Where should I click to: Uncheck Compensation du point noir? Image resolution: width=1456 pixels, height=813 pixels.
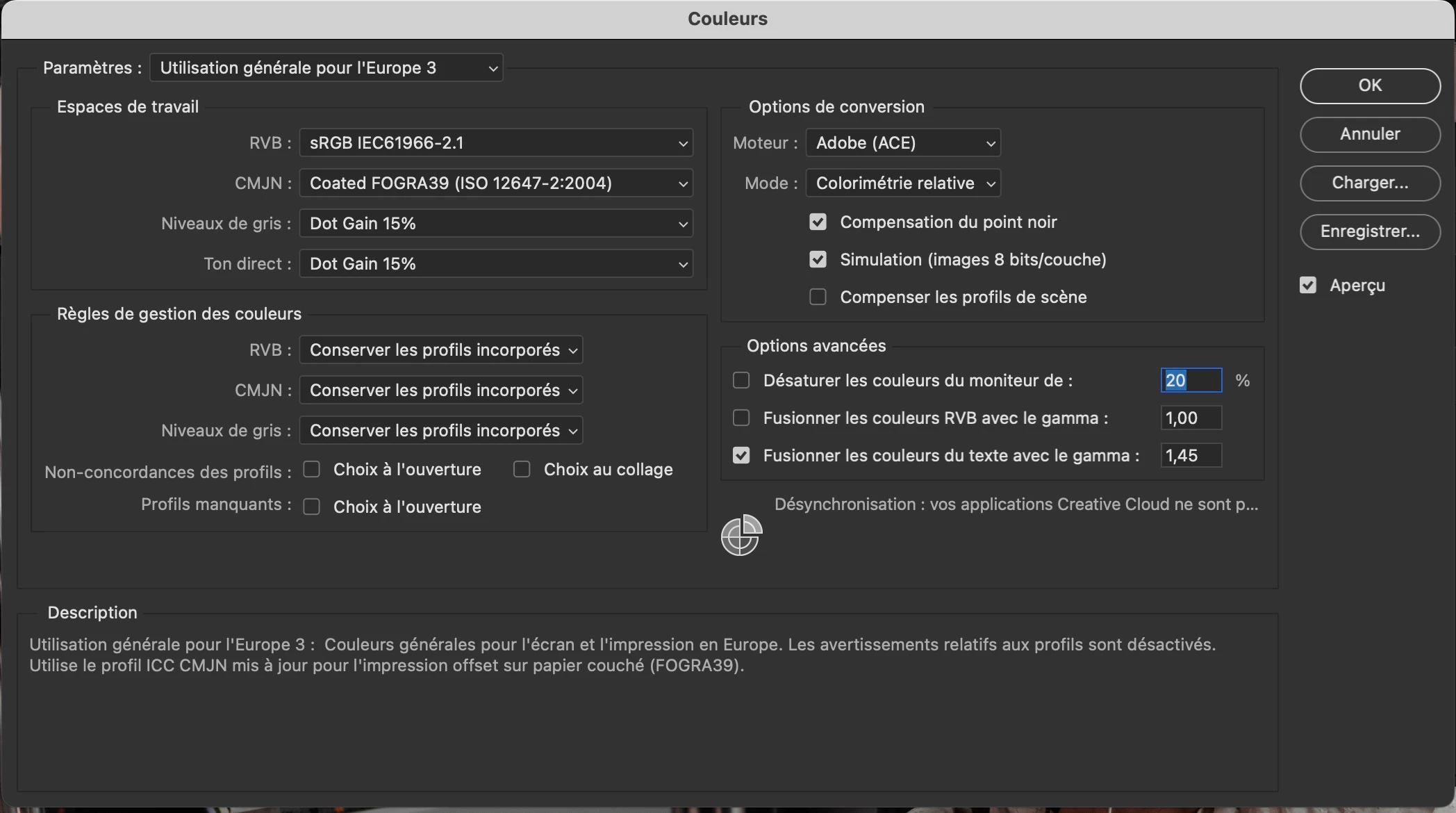click(818, 222)
